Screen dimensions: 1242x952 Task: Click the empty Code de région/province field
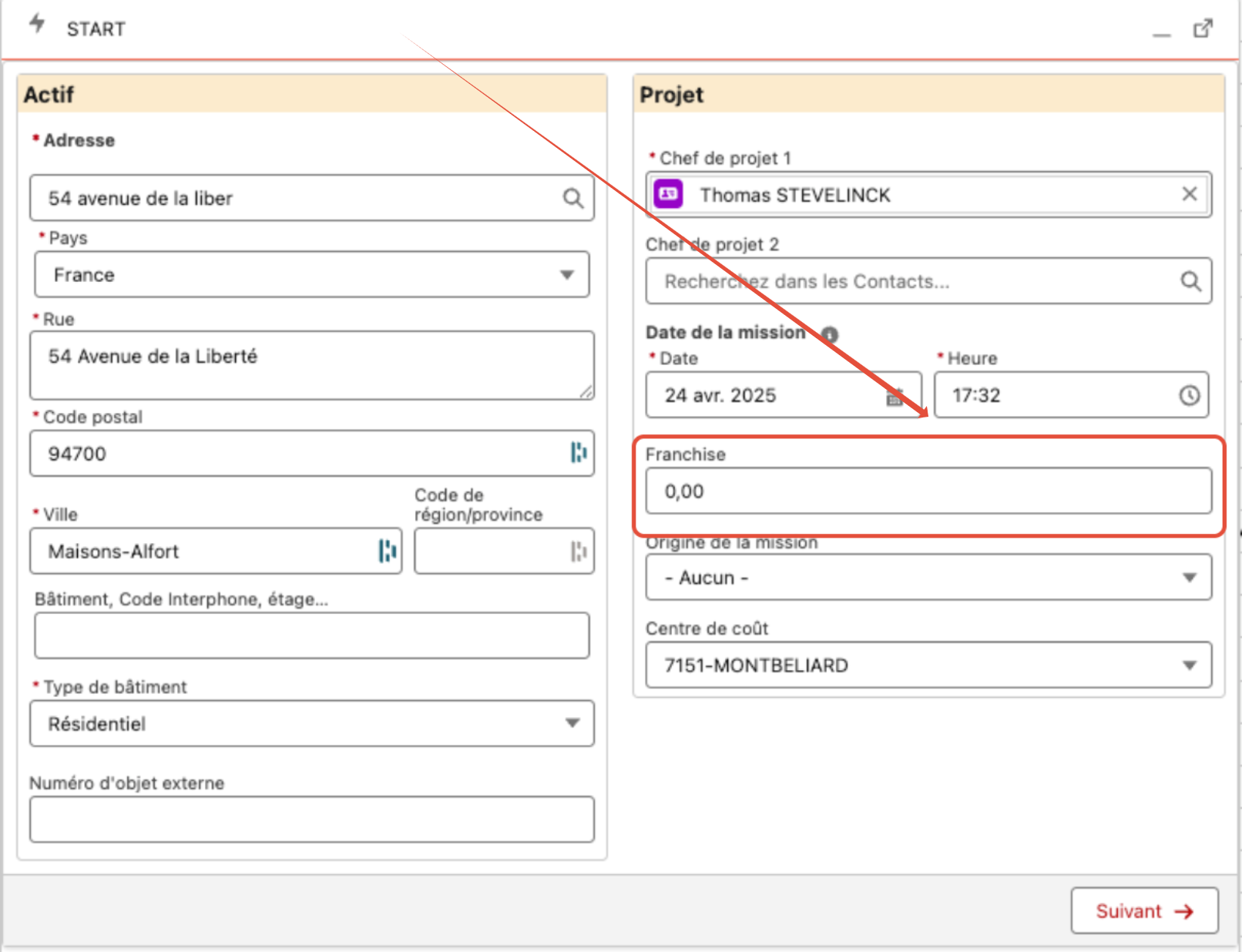pyautogui.click(x=504, y=551)
